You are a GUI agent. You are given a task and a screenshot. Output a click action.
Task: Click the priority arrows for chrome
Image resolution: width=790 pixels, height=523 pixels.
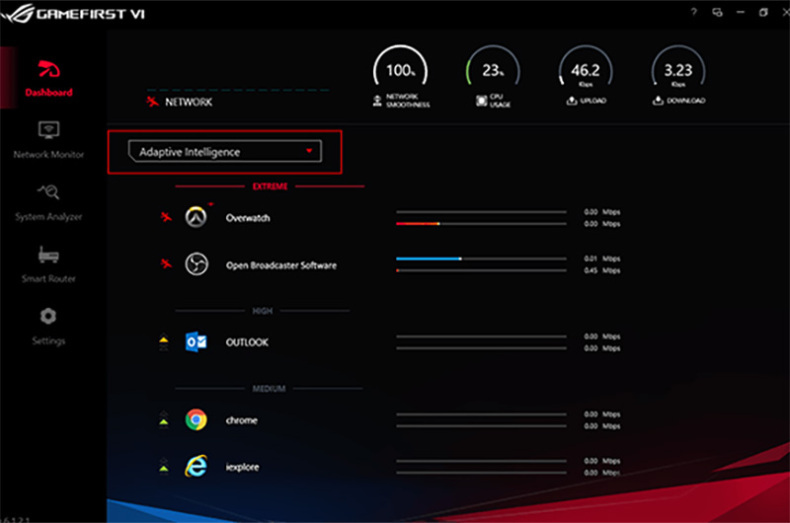point(164,419)
